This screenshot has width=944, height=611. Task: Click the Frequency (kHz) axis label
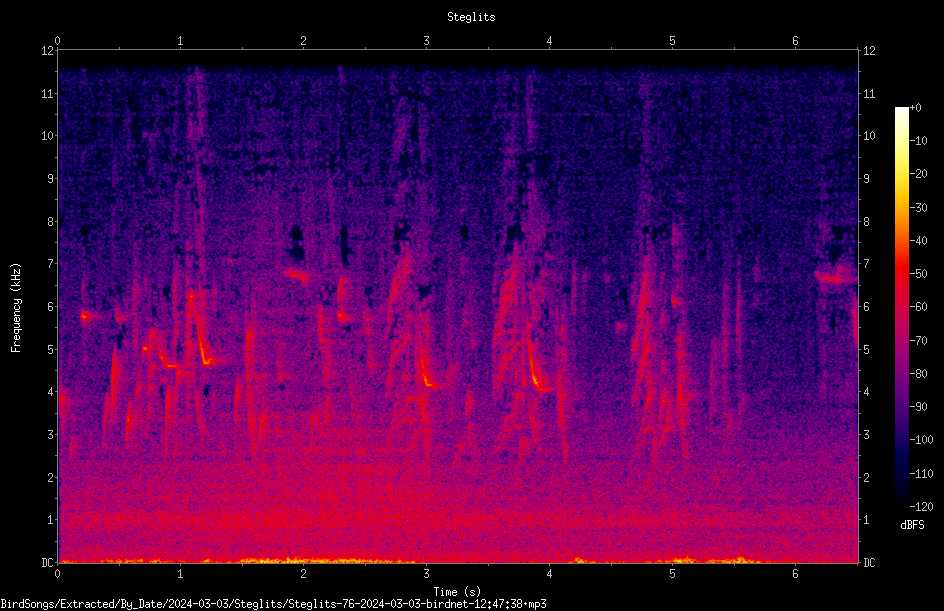[16, 308]
